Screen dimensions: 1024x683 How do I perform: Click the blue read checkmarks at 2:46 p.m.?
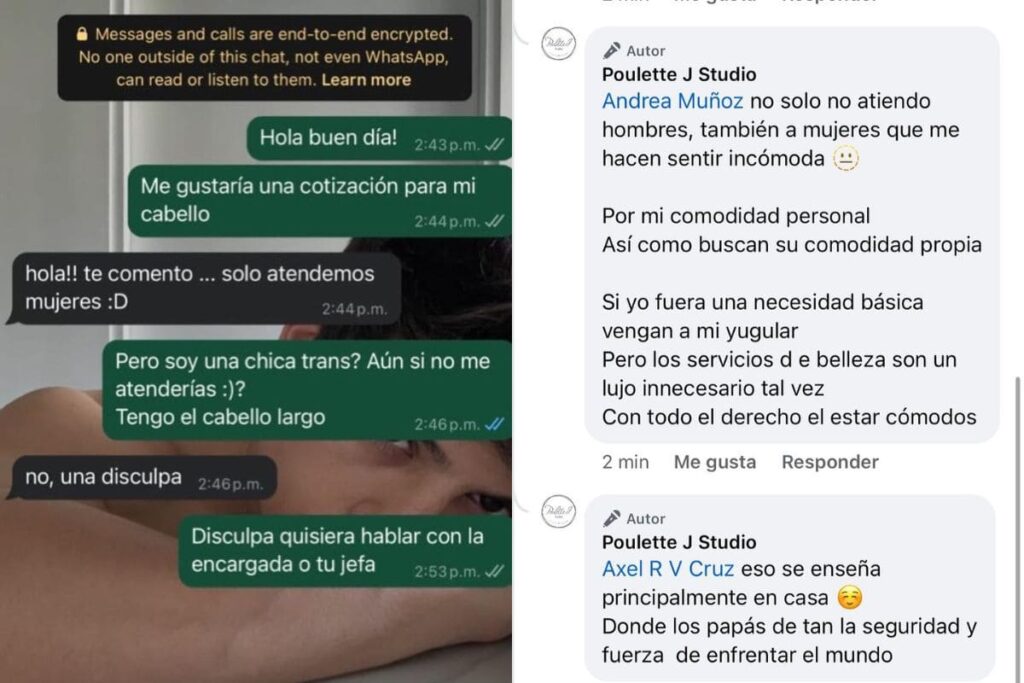click(494, 424)
